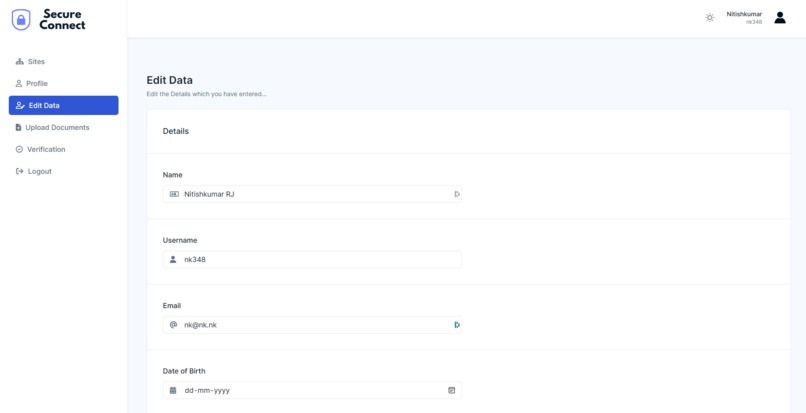
Task: Select the Edit Data menu item
Action: [x=64, y=105]
